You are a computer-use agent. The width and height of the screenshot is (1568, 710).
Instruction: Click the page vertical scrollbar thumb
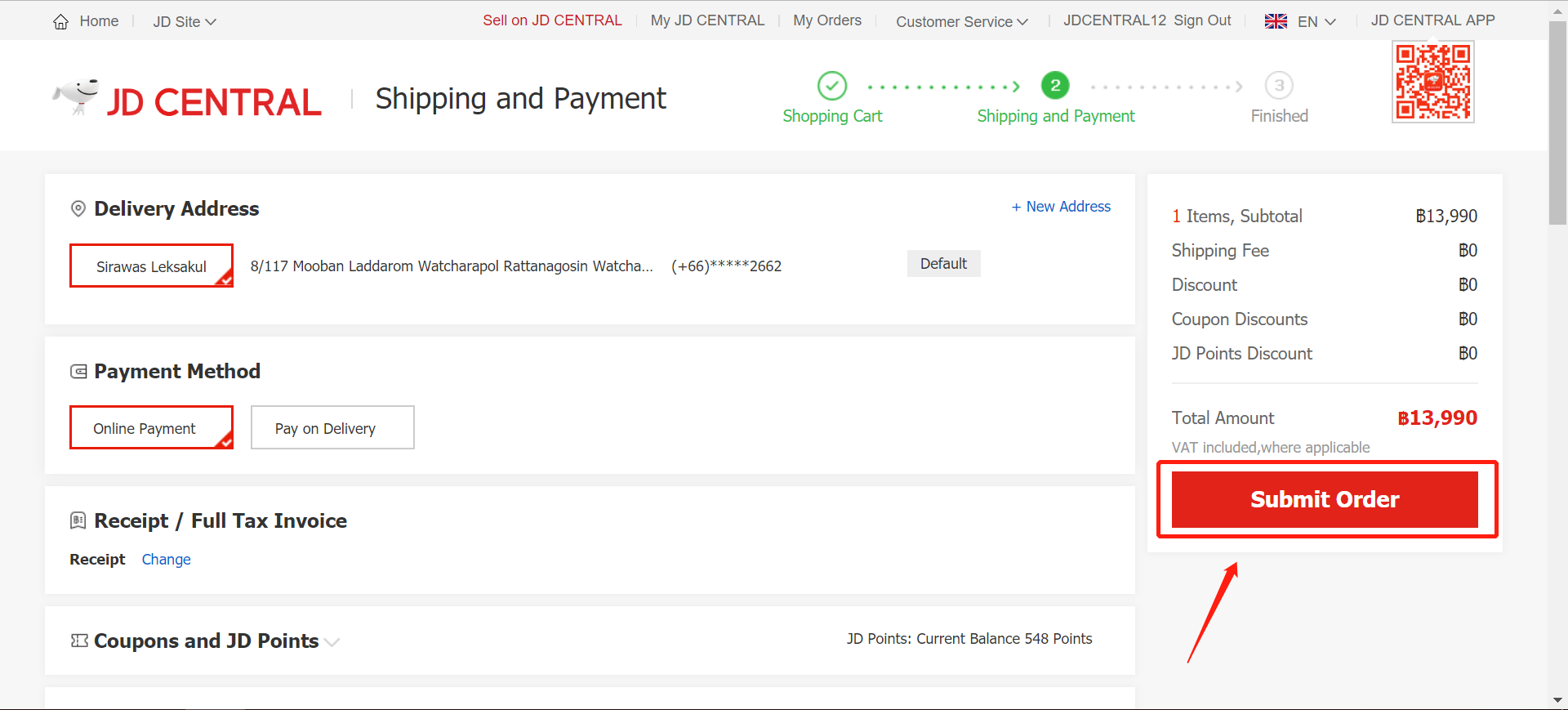(1557, 123)
